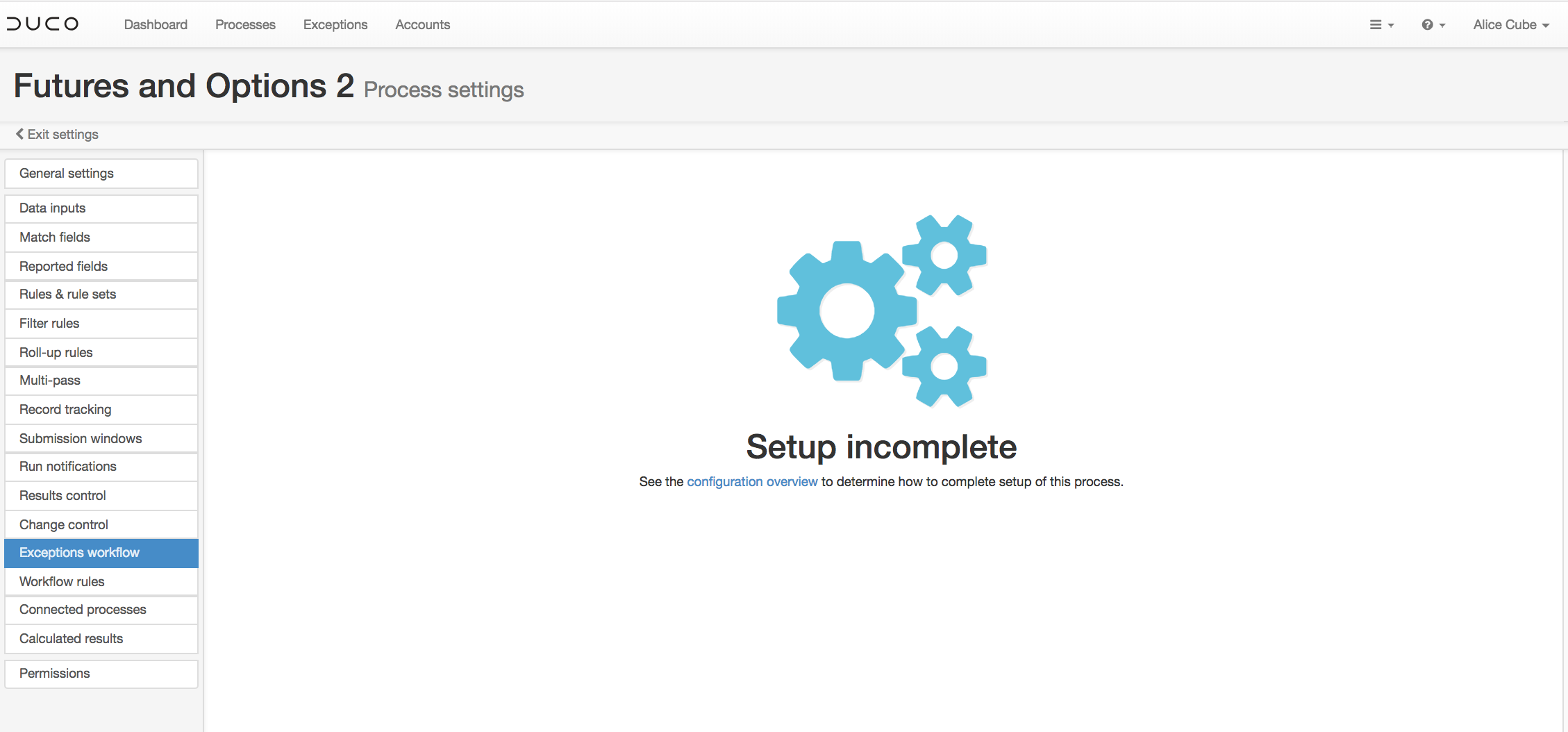Open Connected processes settings

[101, 610]
